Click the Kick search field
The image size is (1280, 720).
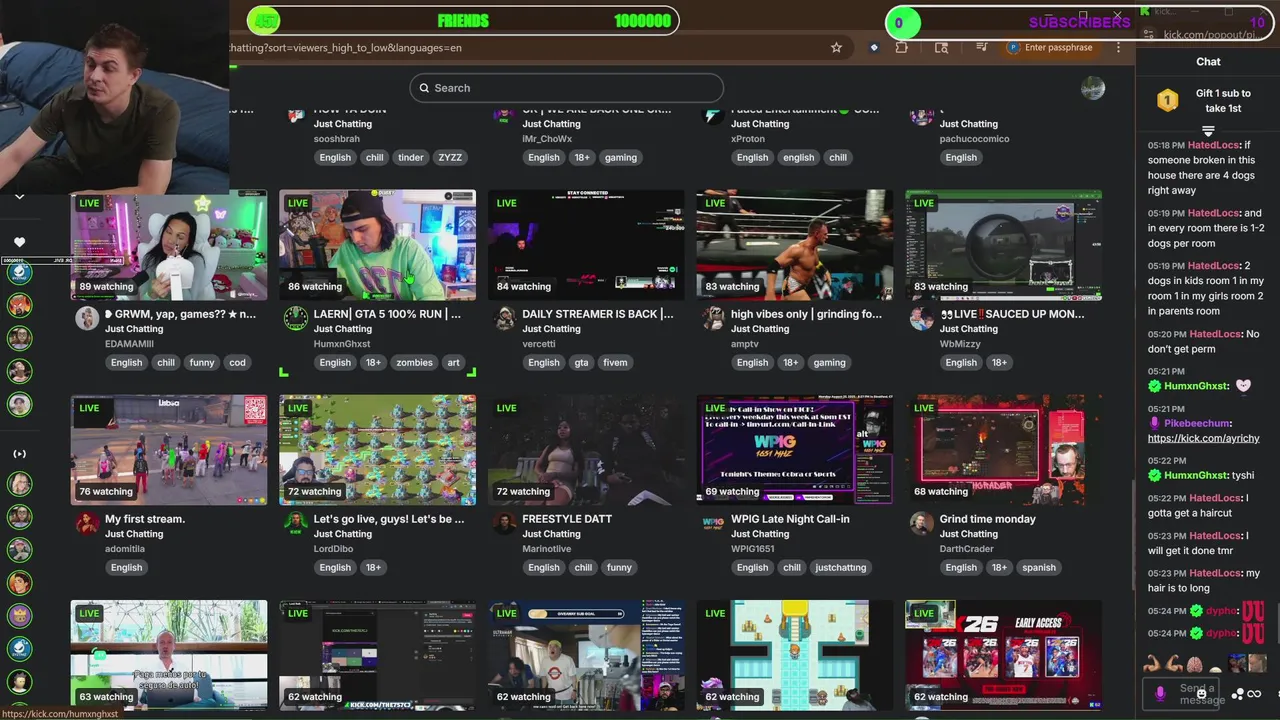(x=566, y=88)
